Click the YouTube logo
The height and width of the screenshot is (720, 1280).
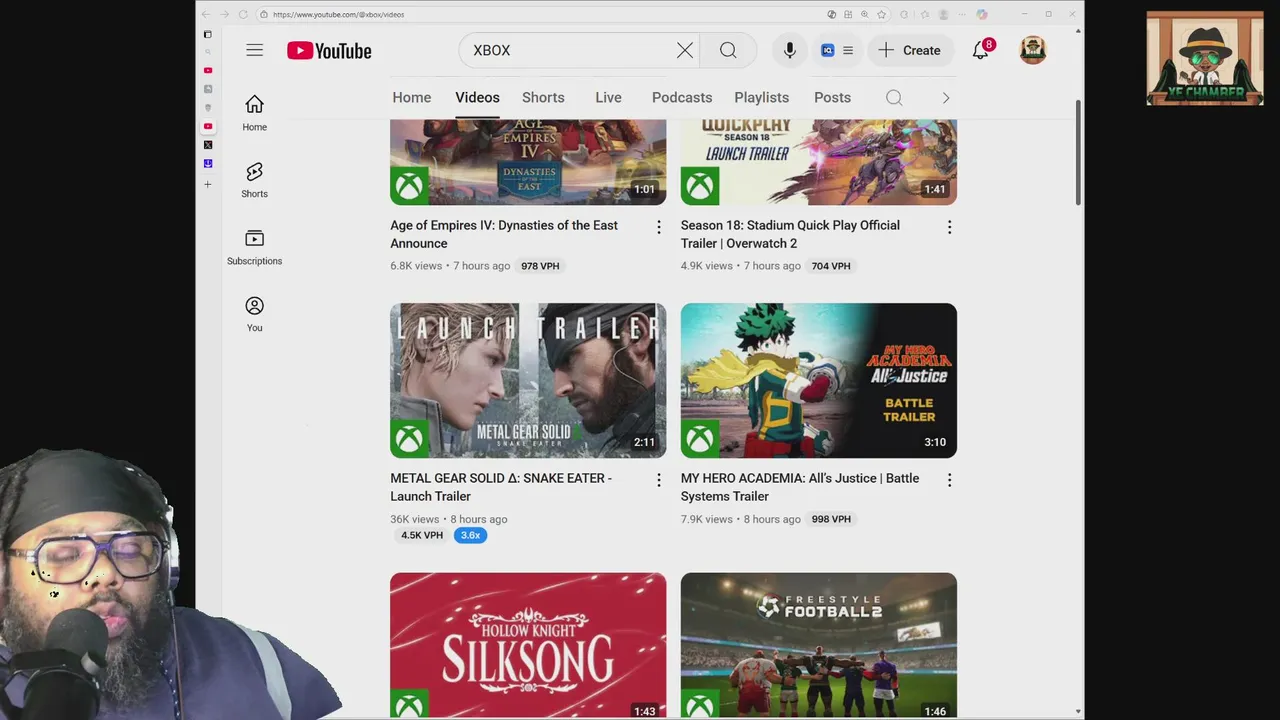click(x=329, y=50)
